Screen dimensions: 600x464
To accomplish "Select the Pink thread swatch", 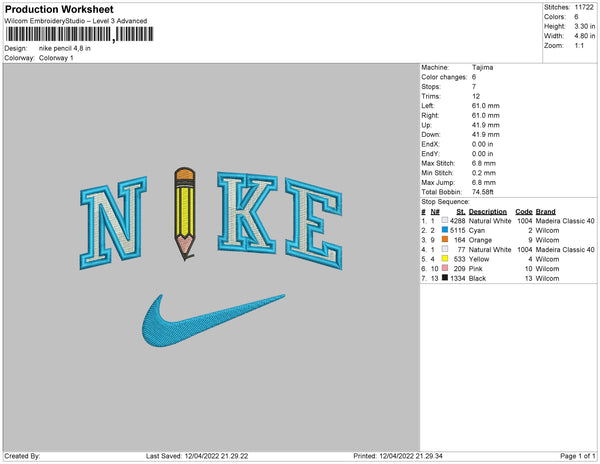I will pos(445,268).
